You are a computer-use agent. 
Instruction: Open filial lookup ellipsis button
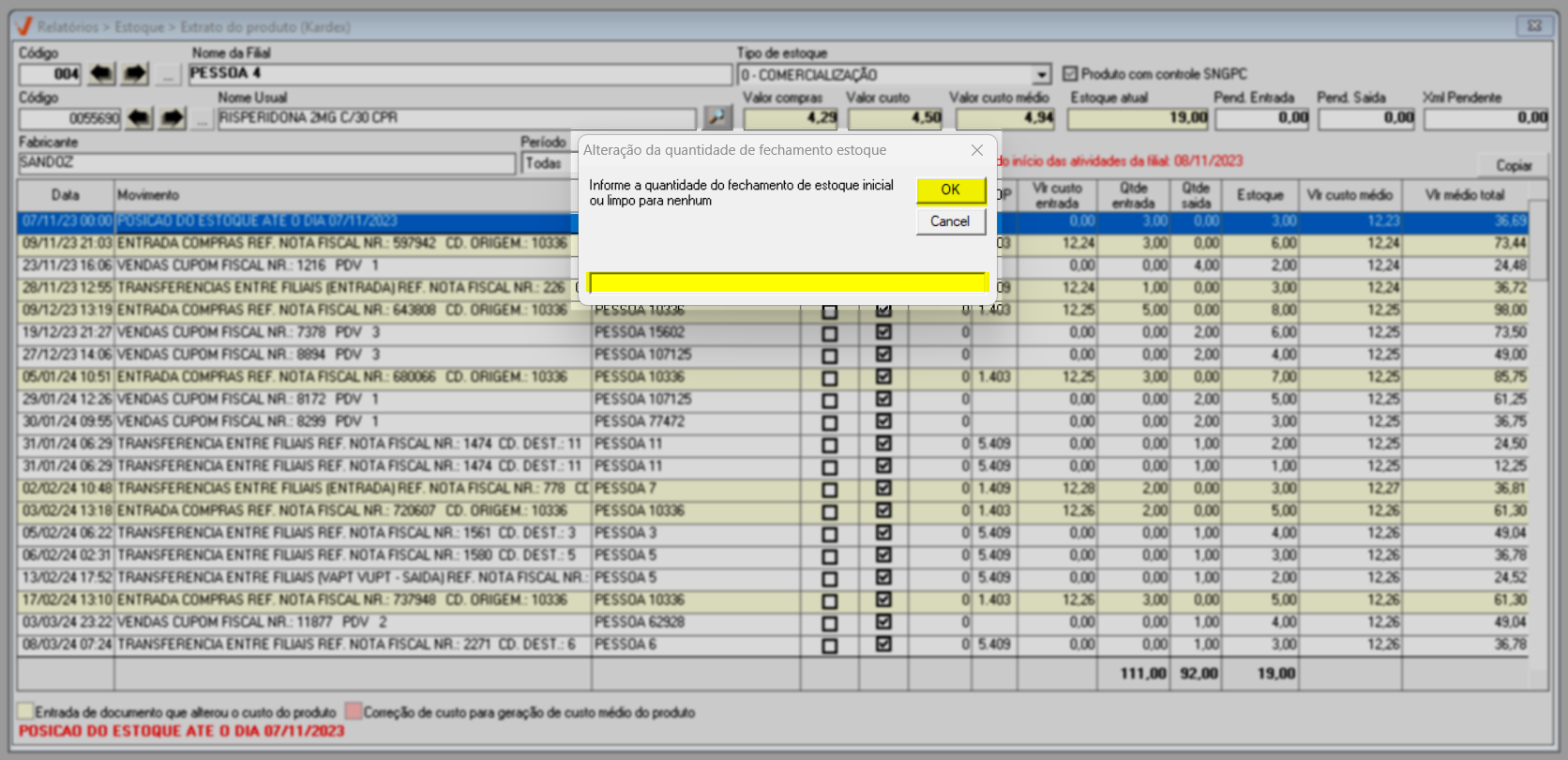pyautogui.click(x=168, y=73)
